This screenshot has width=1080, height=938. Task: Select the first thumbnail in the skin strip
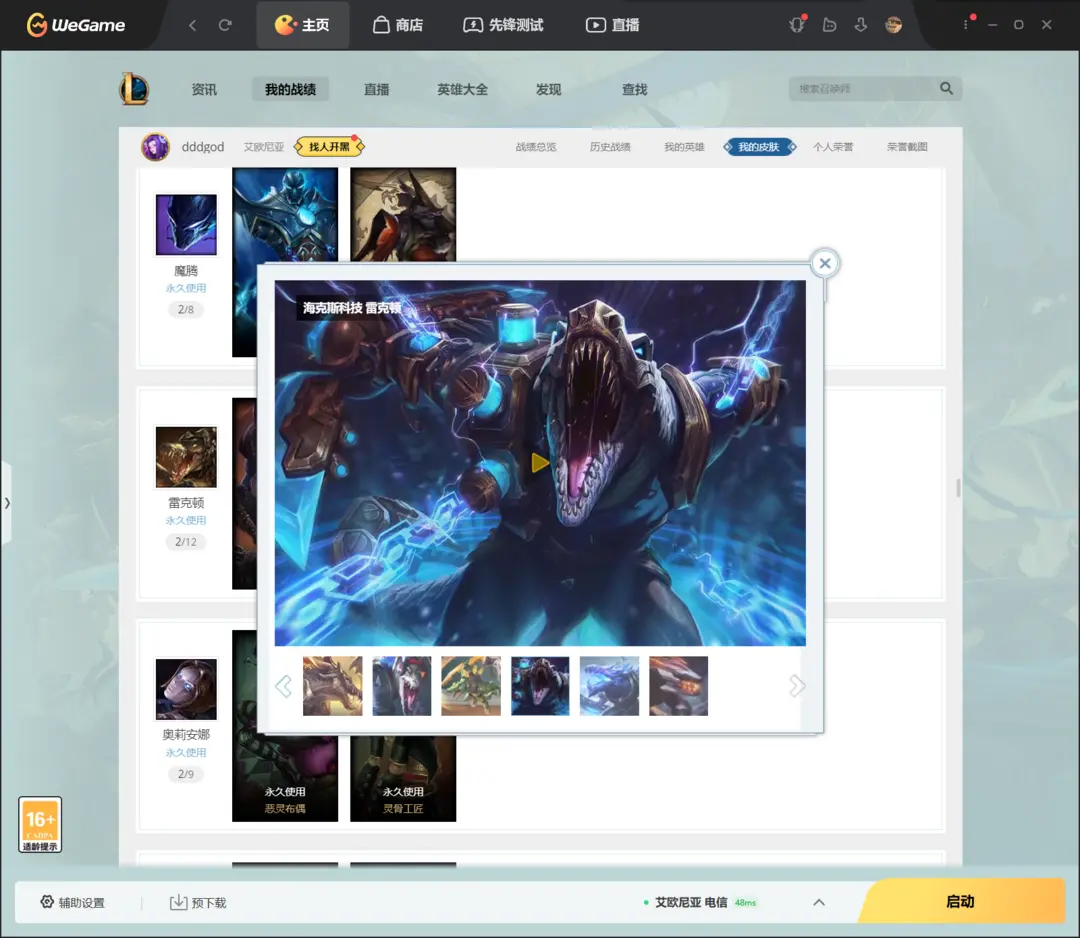point(333,686)
